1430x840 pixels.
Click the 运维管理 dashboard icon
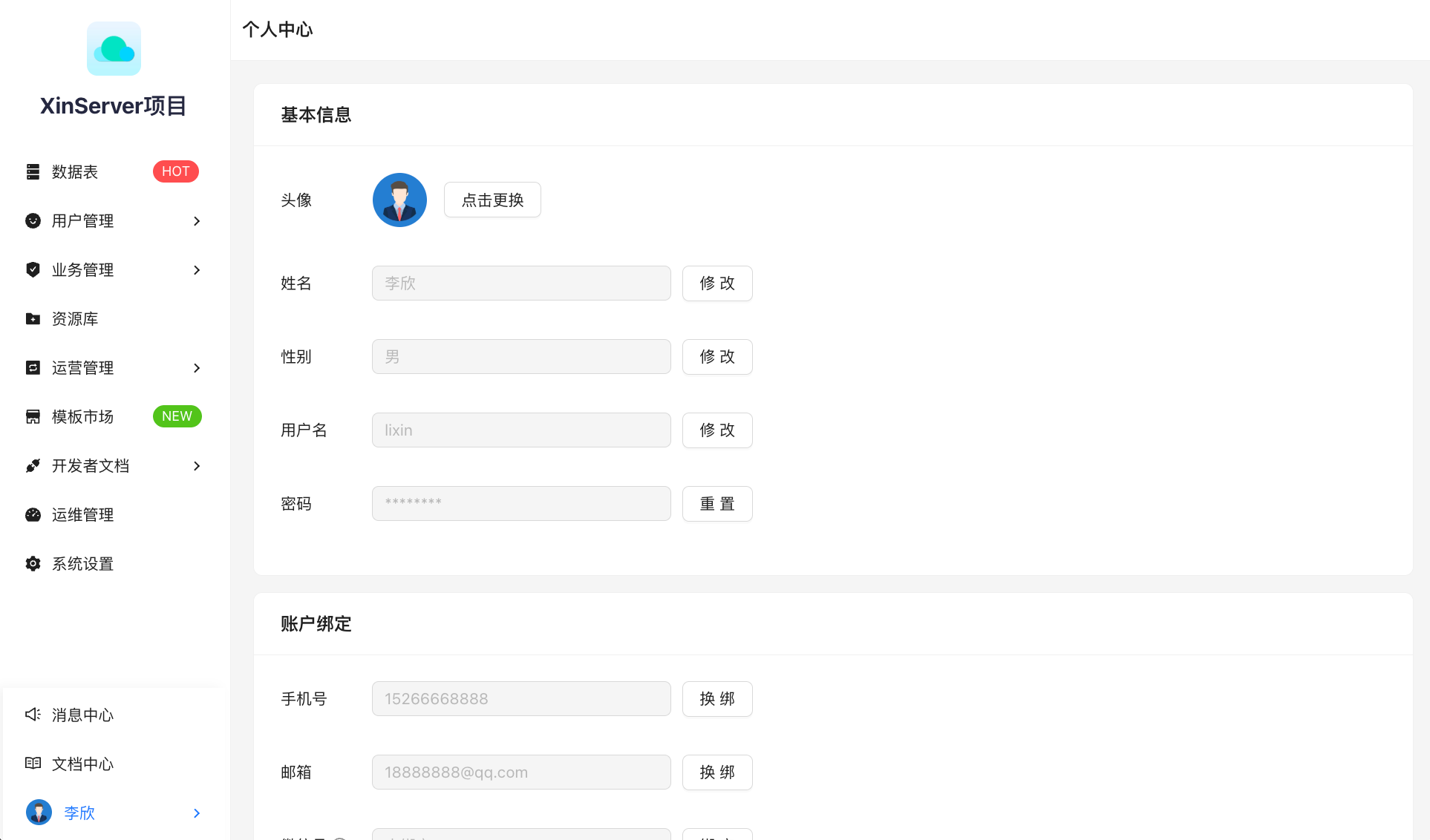[33, 514]
